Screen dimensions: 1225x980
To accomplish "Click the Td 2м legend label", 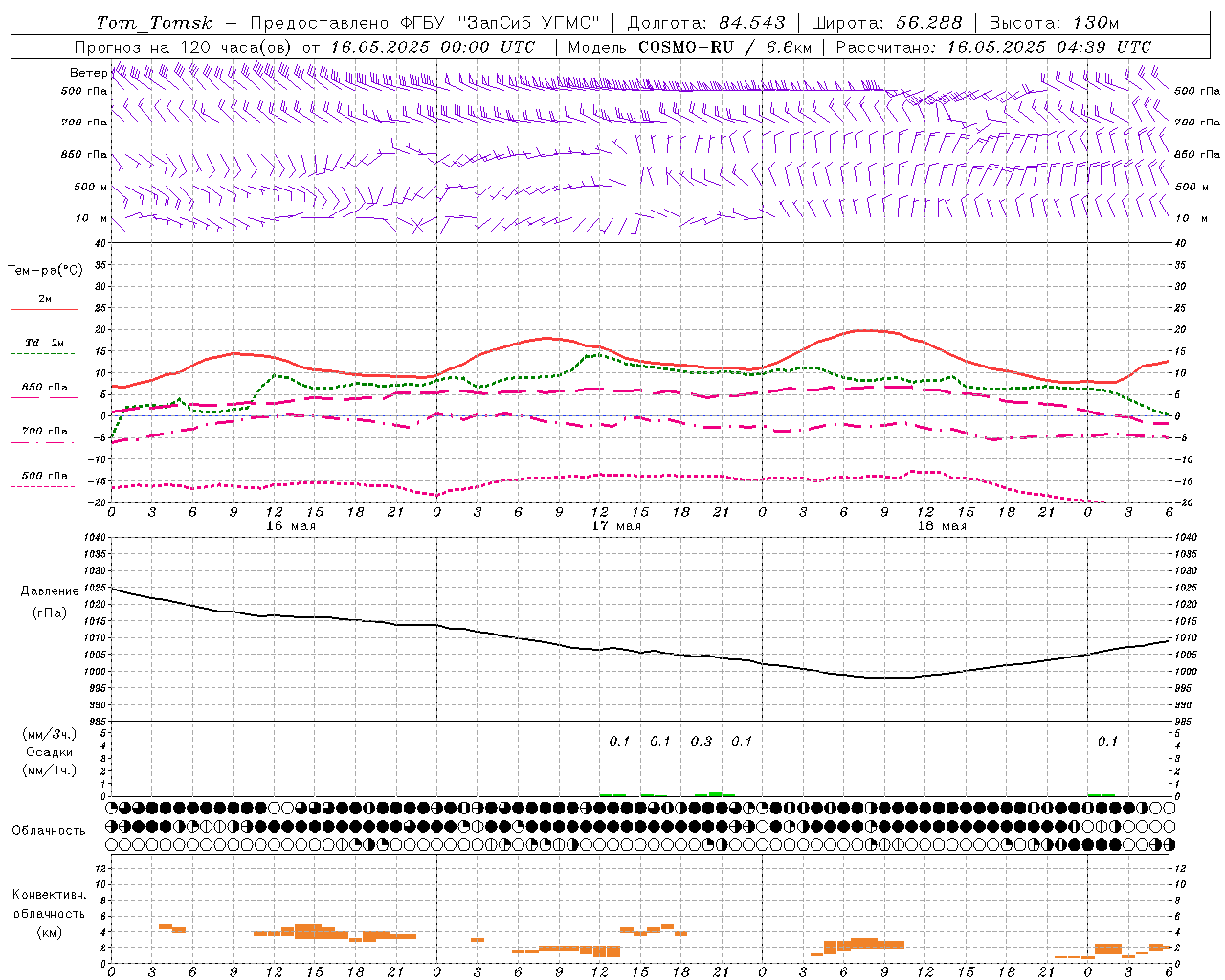I will [x=45, y=343].
